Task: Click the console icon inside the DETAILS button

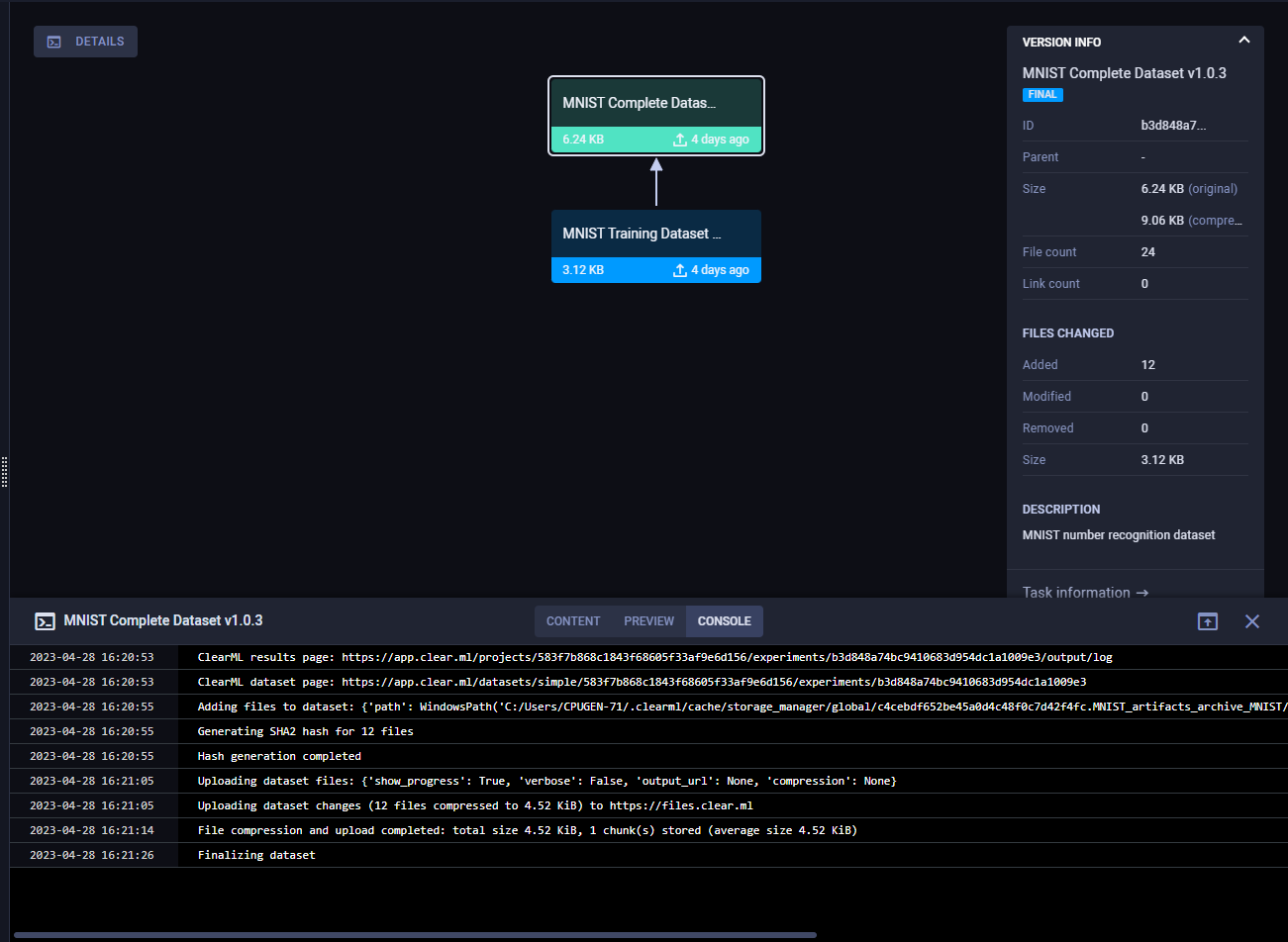Action: (54, 42)
